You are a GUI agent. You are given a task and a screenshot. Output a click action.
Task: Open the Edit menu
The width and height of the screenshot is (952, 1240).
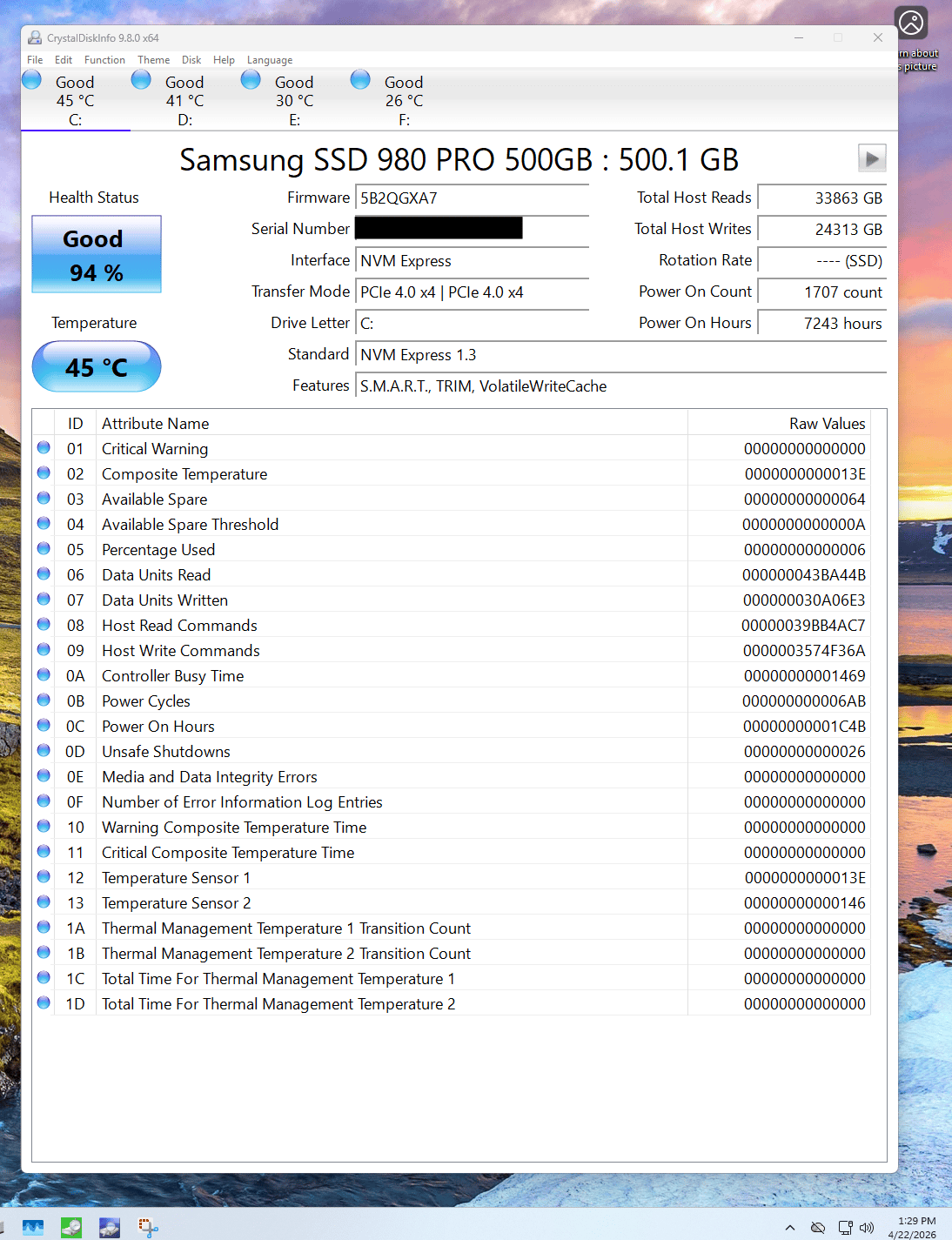coord(64,60)
